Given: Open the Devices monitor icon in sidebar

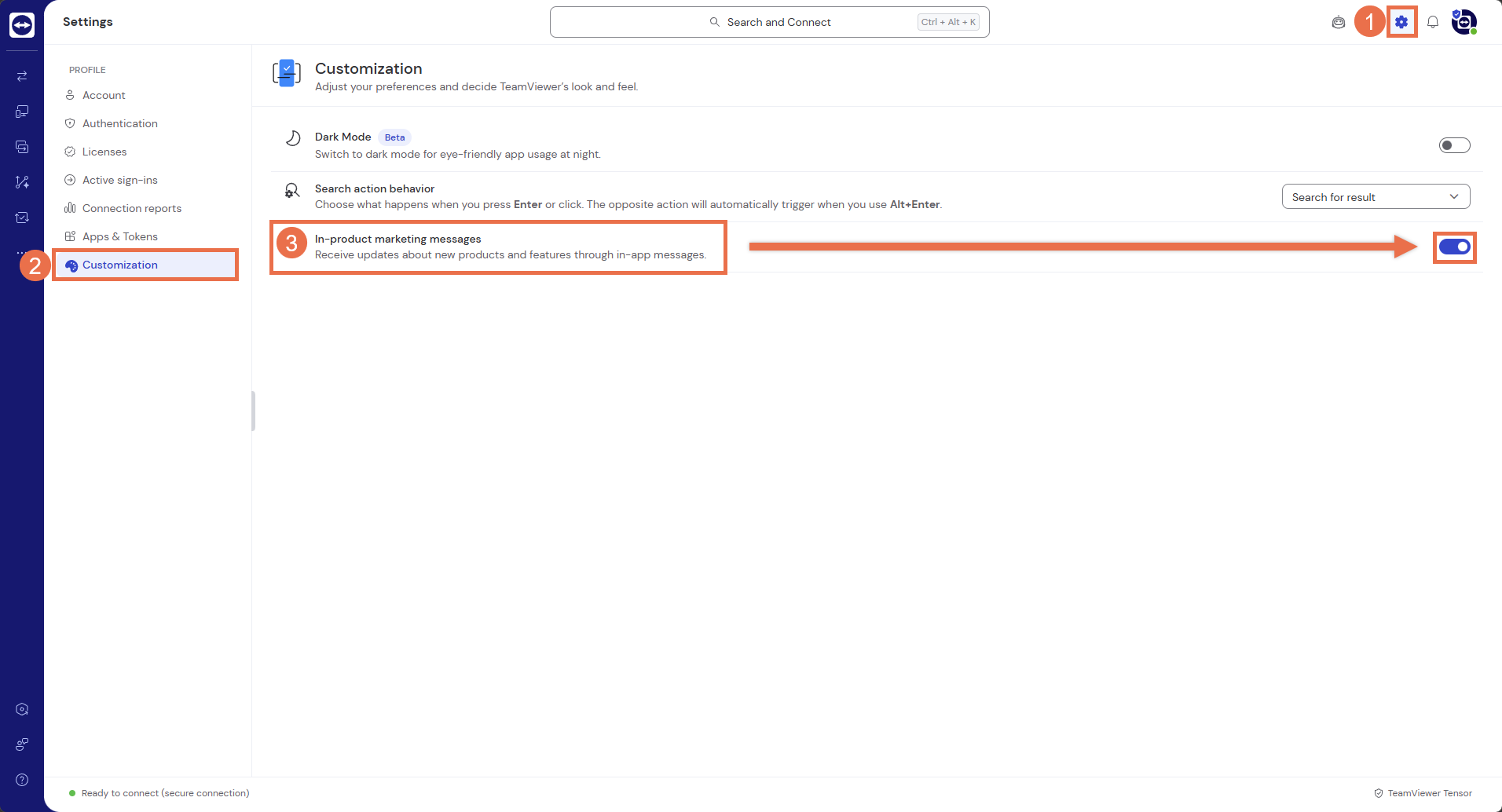Looking at the screenshot, I should pyautogui.click(x=22, y=112).
